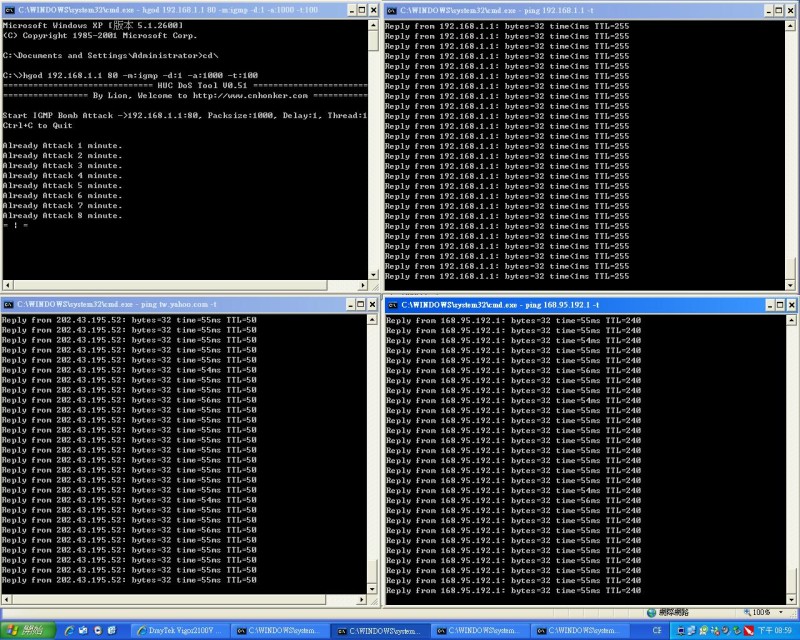The height and width of the screenshot is (640, 800).
Task: Switch to third C:\WINDOWS\system cmd taskbar button
Action: 481,631
